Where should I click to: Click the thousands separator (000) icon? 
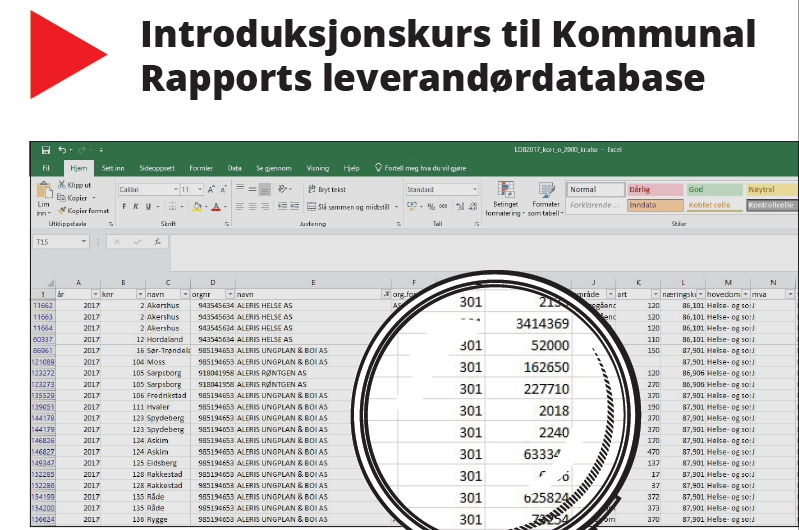point(443,206)
